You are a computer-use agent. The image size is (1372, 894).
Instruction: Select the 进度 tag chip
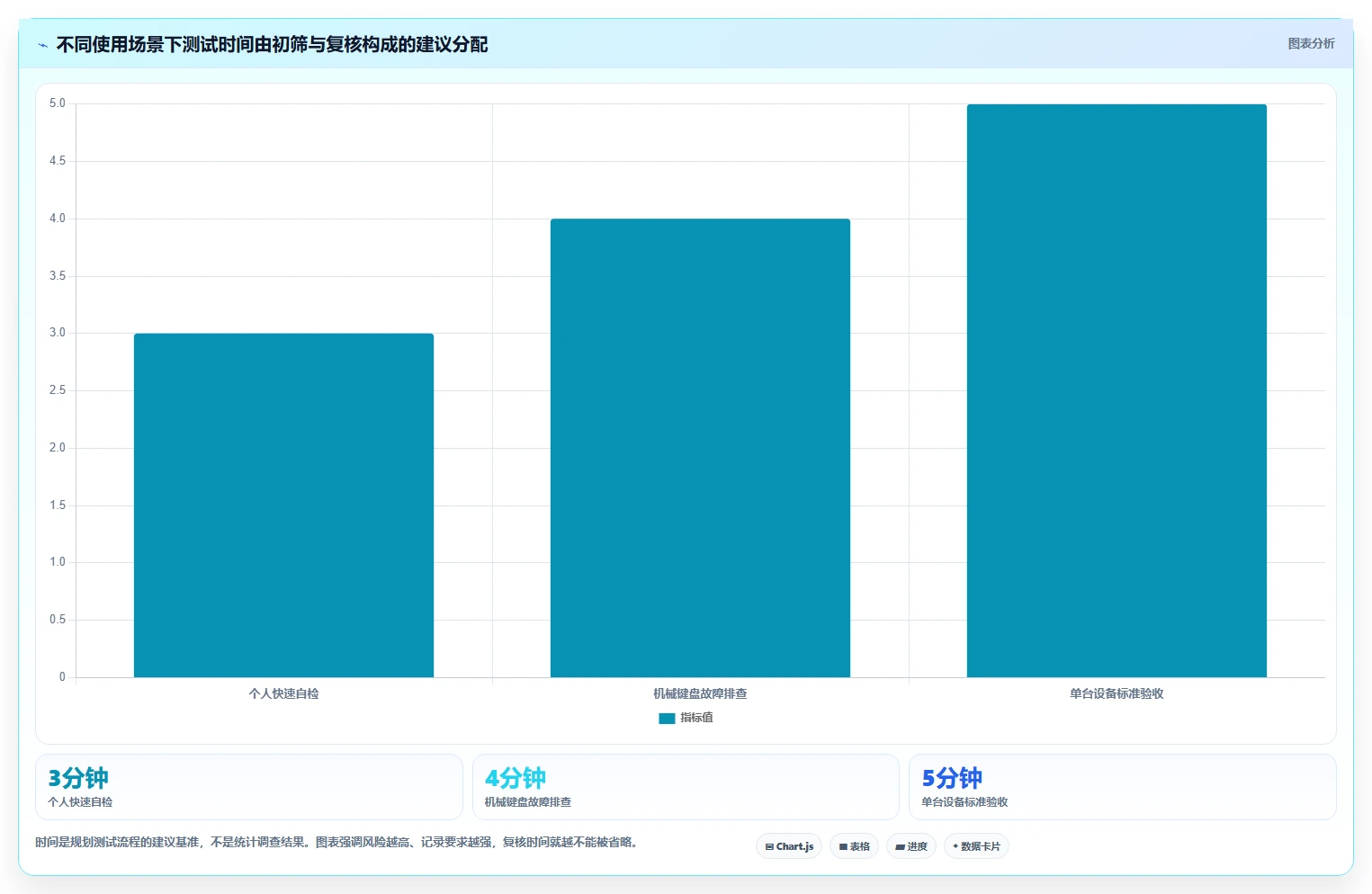pyautogui.click(x=911, y=846)
